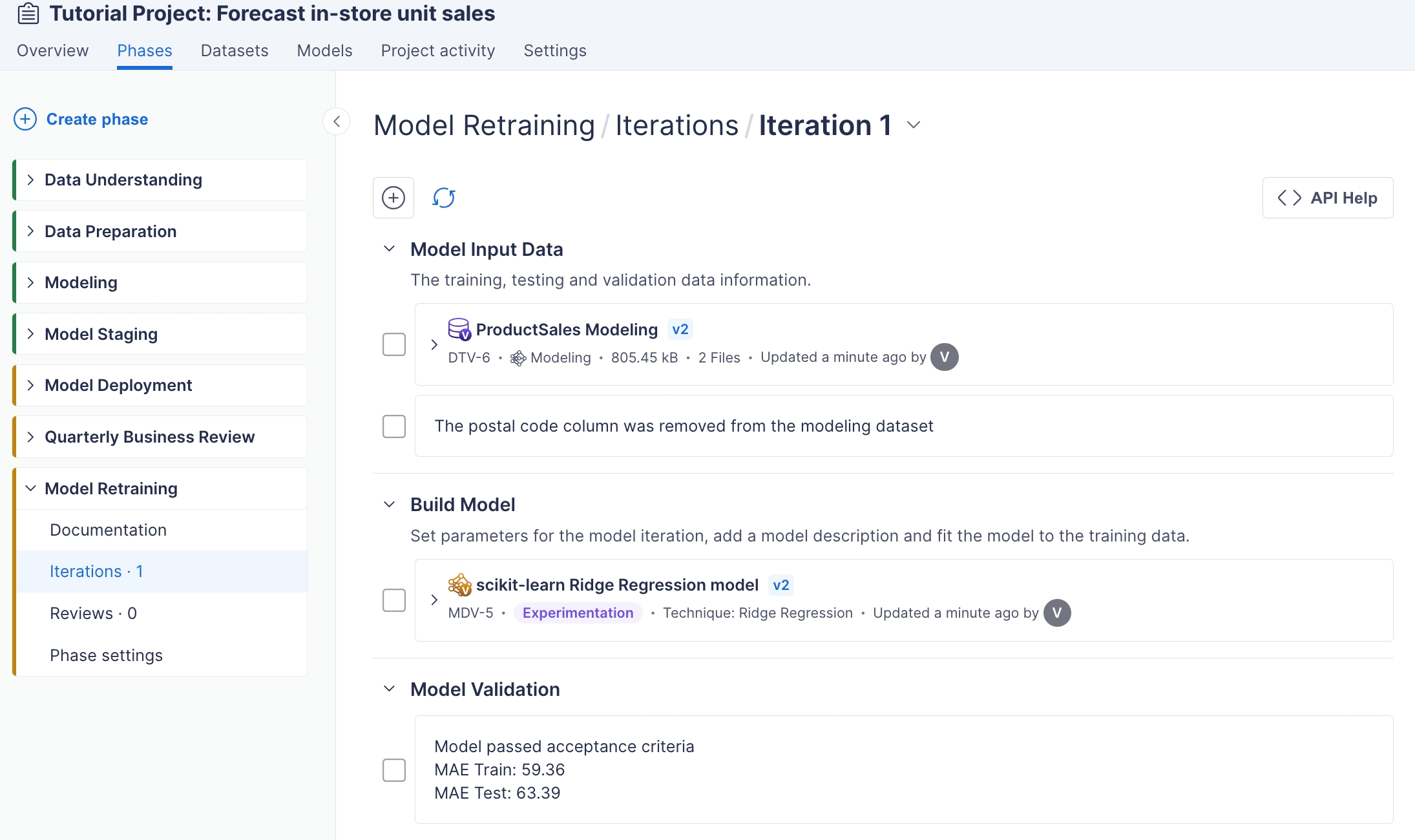
Task: Click scikit-learn Ridge Regression model icon
Action: click(459, 585)
